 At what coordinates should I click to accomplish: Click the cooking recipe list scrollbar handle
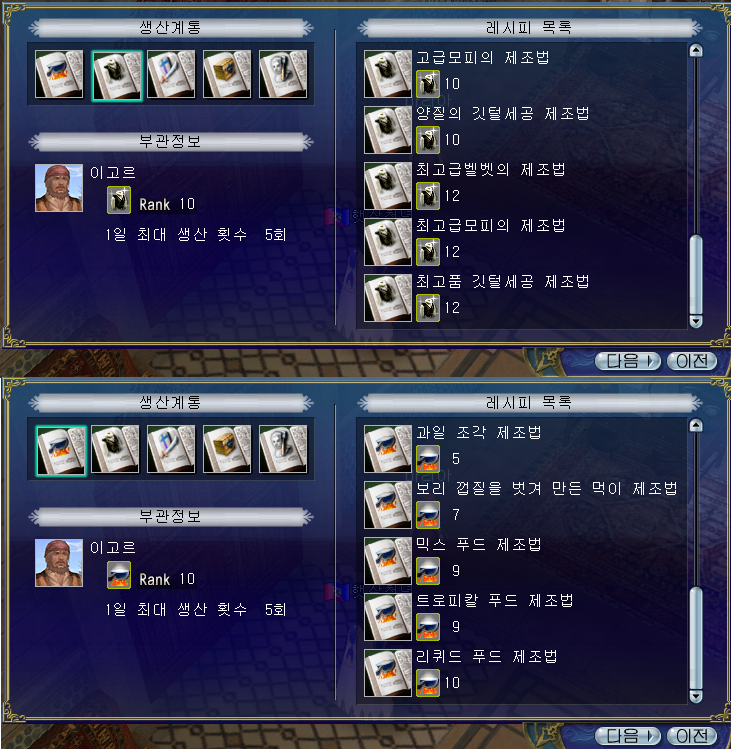(696, 638)
